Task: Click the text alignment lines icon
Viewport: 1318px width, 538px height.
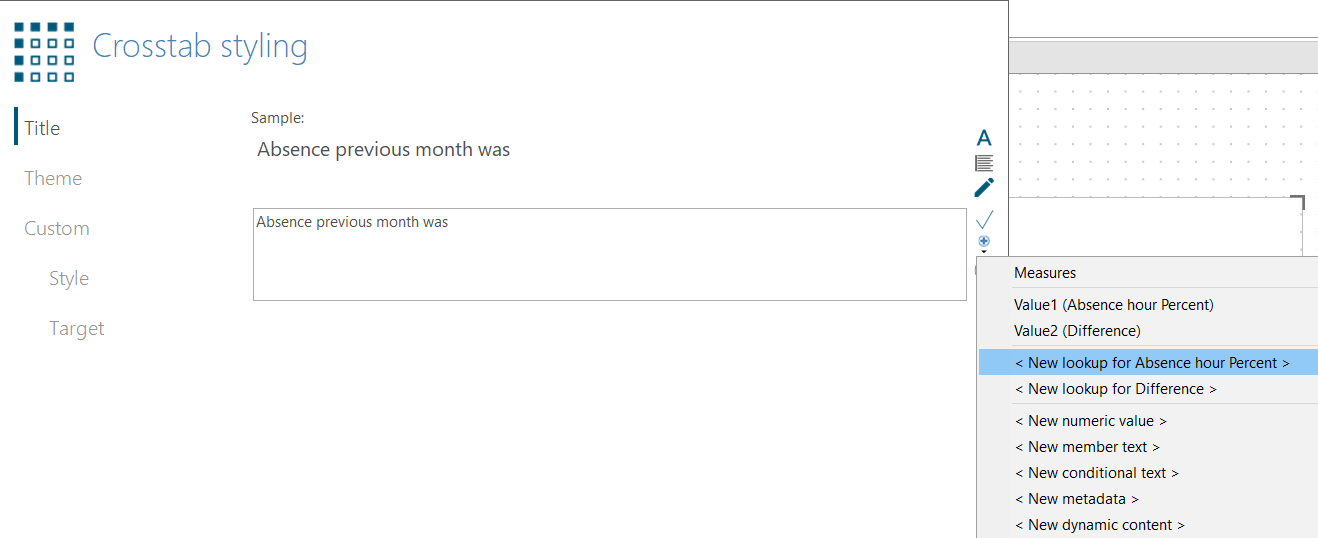Action: [x=984, y=162]
